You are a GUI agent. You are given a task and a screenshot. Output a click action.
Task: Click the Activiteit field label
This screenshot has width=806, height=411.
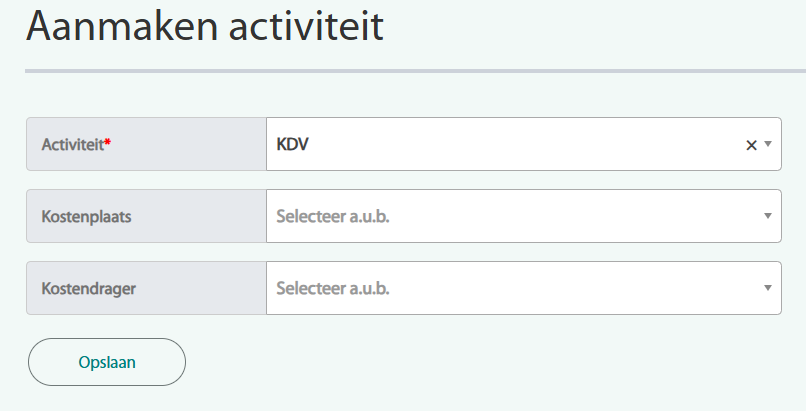coord(72,145)
